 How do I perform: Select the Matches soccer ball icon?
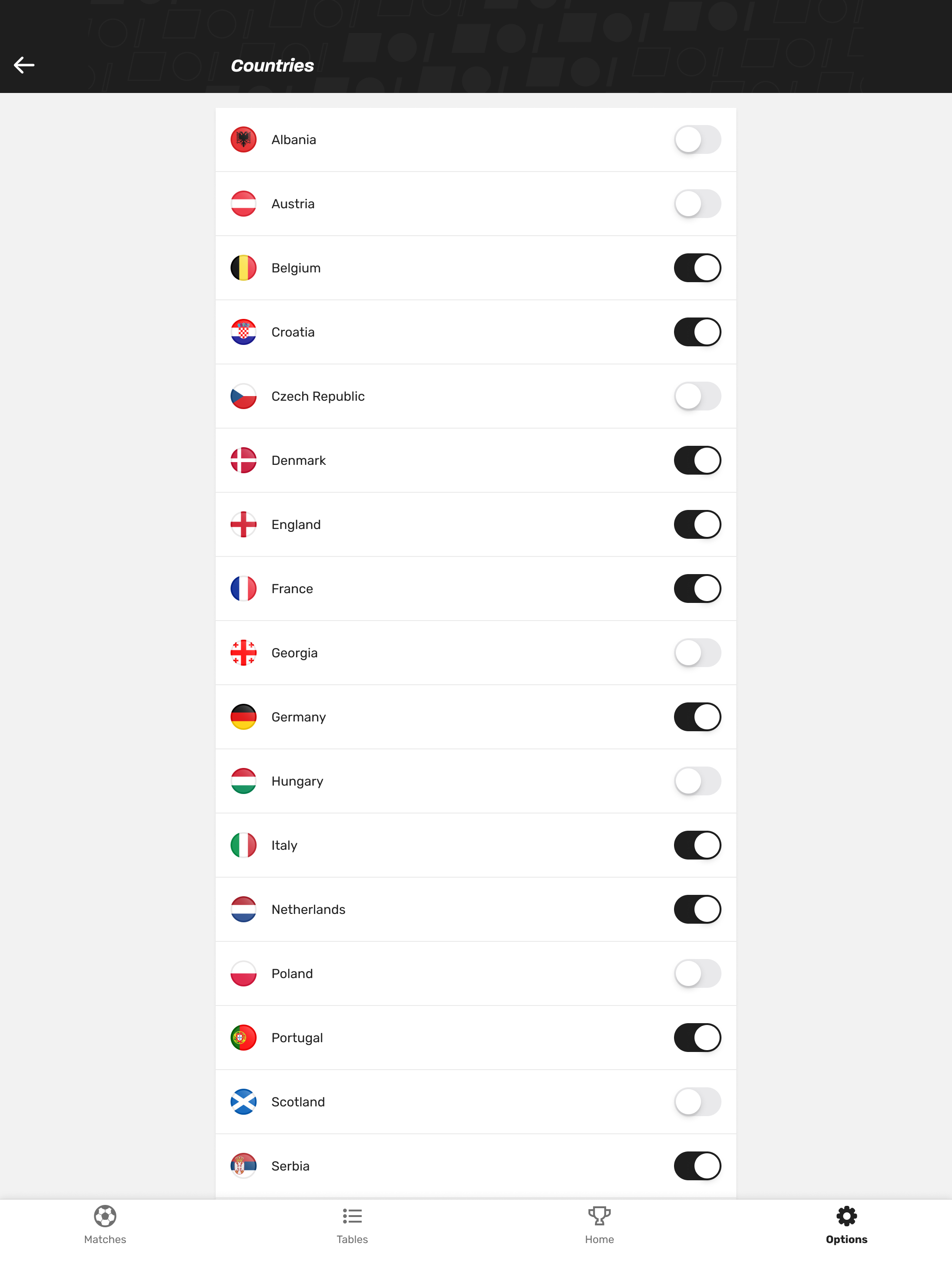pyautogui.click(x=105, y=1217)
